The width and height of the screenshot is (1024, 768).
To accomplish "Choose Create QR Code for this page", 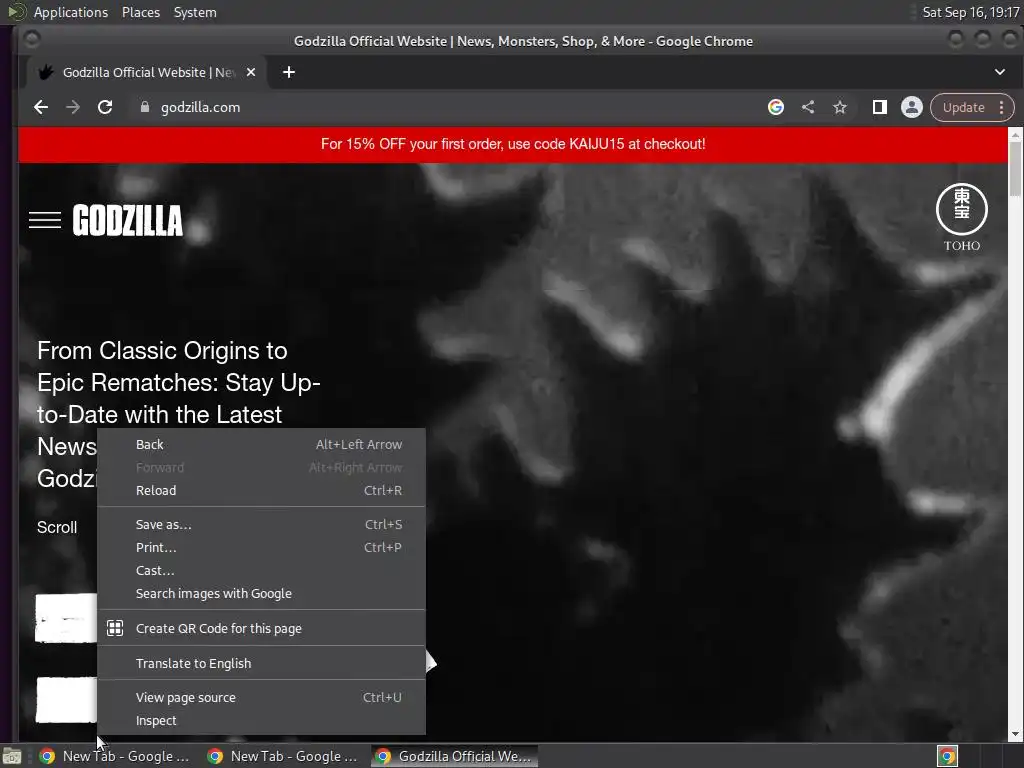I will (261, 628).
